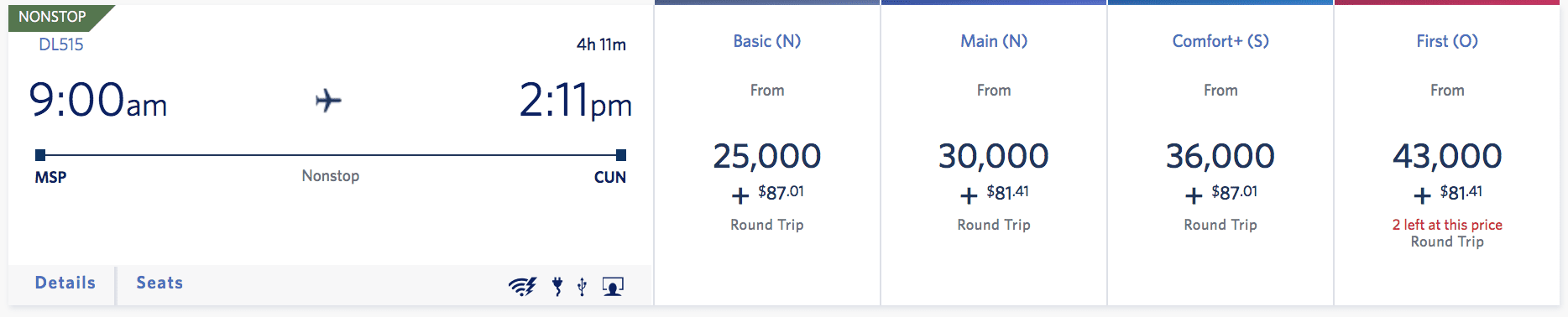Select the 43,000 miles First fare

pyautogui.click(x=1447, y=156)
